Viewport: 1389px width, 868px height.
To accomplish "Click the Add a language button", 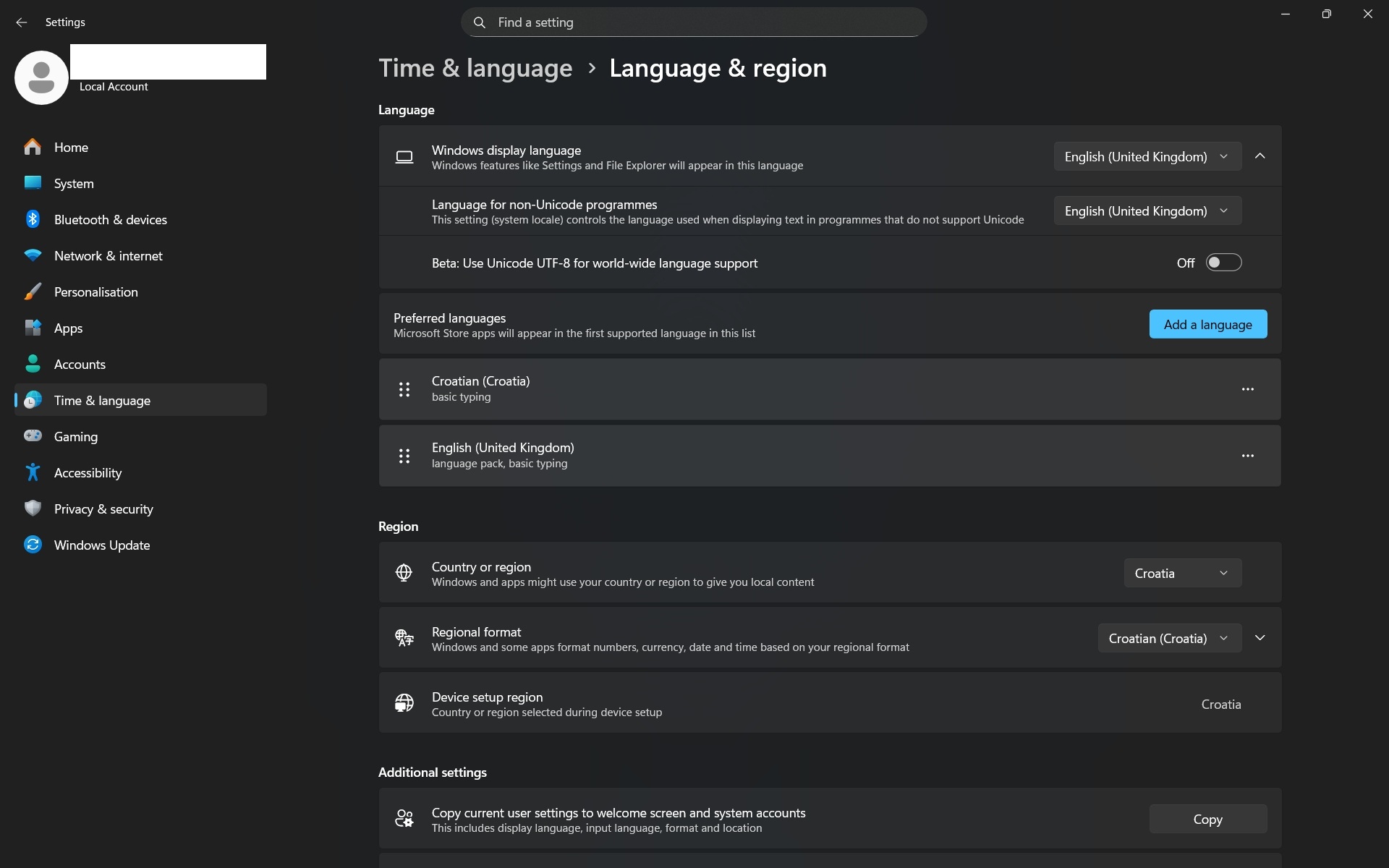I will 1207,324.
